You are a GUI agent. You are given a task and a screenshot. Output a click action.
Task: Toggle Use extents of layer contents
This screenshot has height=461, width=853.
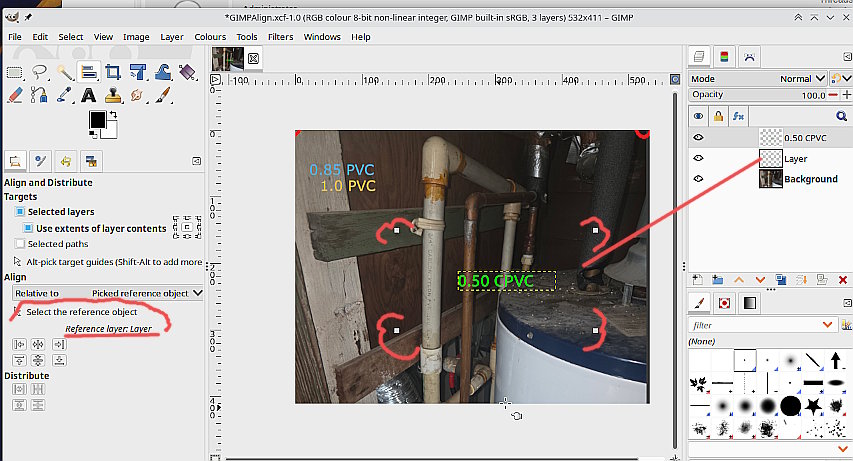pyautogui.click(x=28, y=228)
